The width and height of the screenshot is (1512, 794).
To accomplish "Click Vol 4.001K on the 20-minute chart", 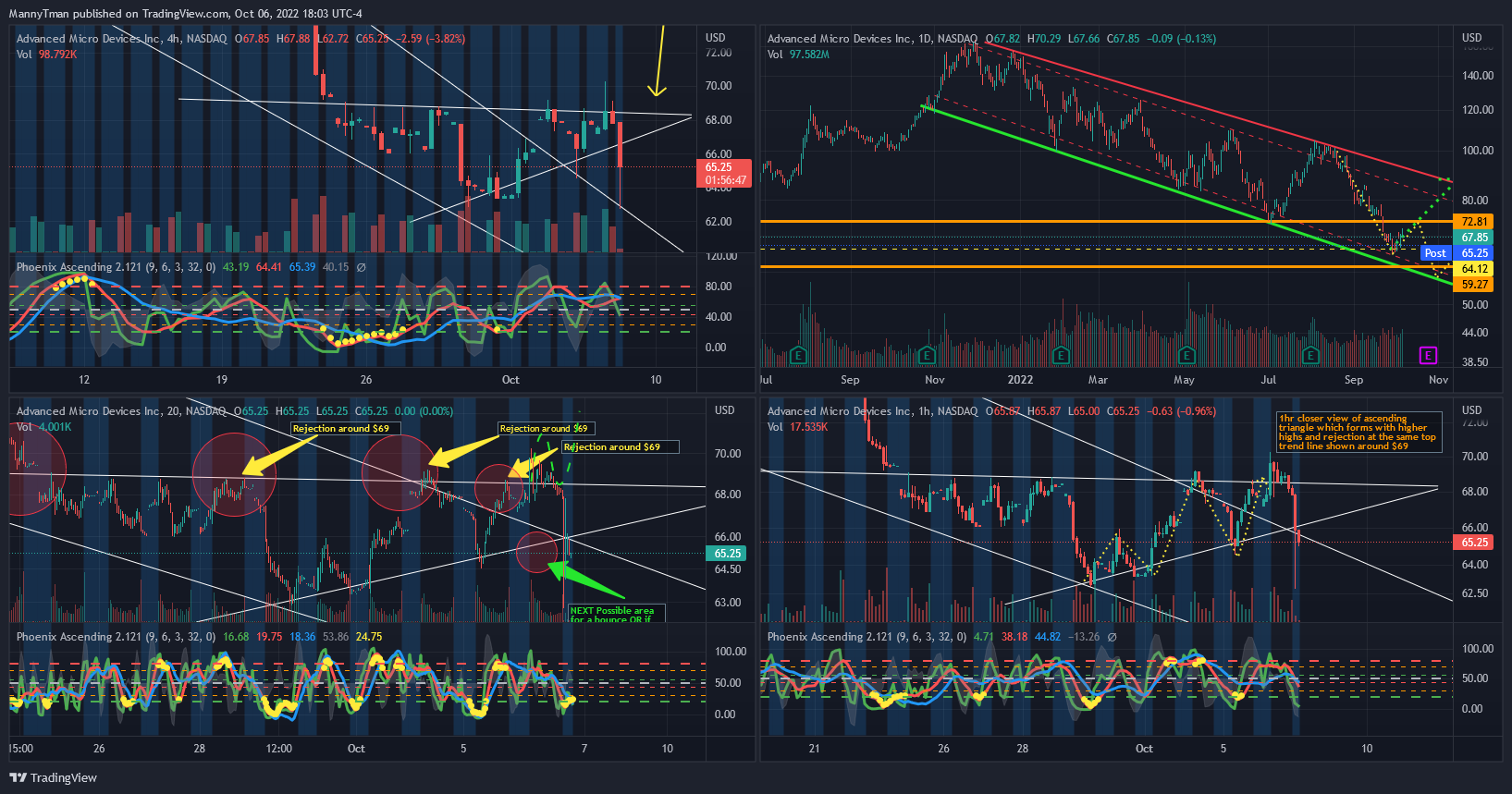I will (x=43, y=427).
